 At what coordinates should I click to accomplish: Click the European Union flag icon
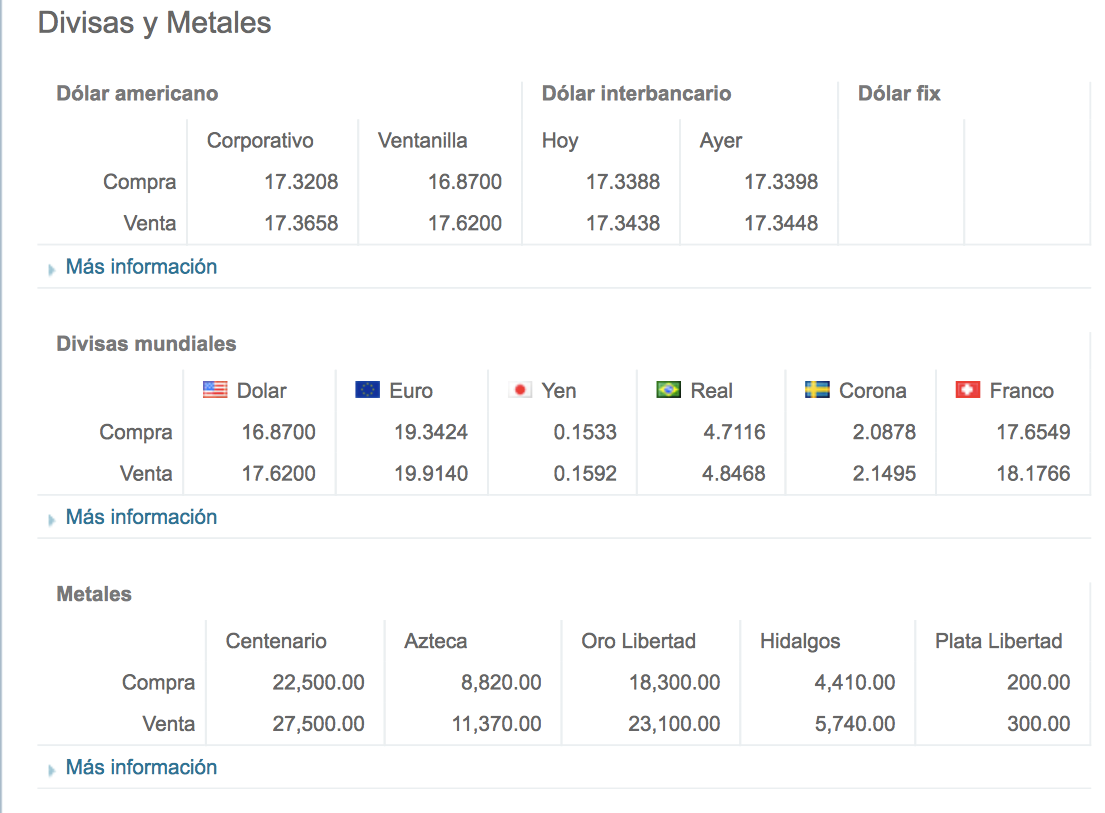click(367, 390)
